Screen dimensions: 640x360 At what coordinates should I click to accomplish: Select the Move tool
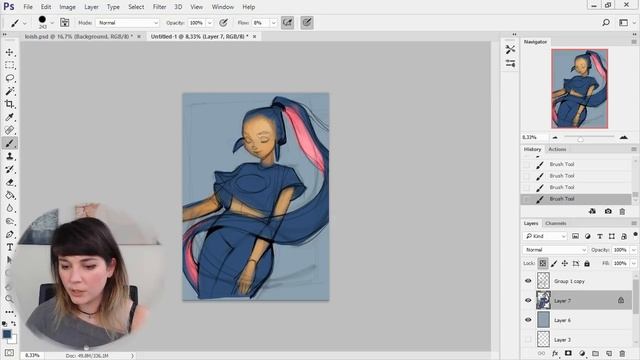click(9, 52)
